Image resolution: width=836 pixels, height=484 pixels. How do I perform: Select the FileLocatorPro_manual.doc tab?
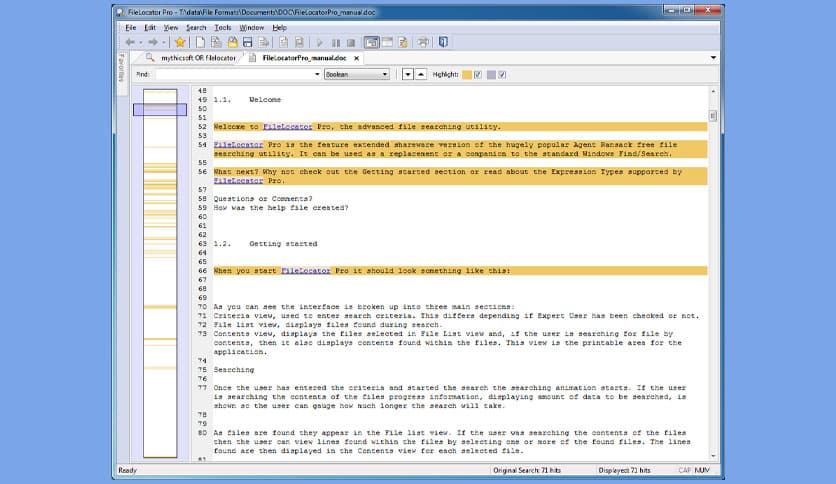[x=304, y=58]
